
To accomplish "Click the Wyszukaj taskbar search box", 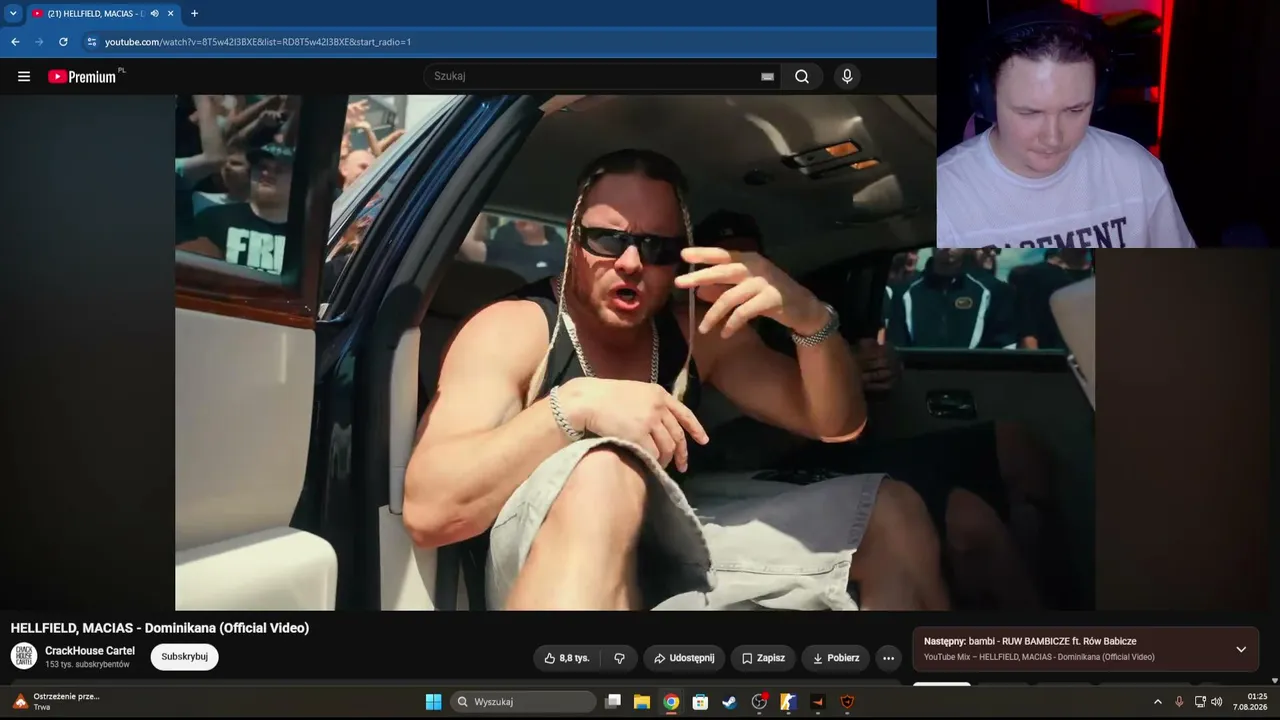I will click(x=523, y=702).
